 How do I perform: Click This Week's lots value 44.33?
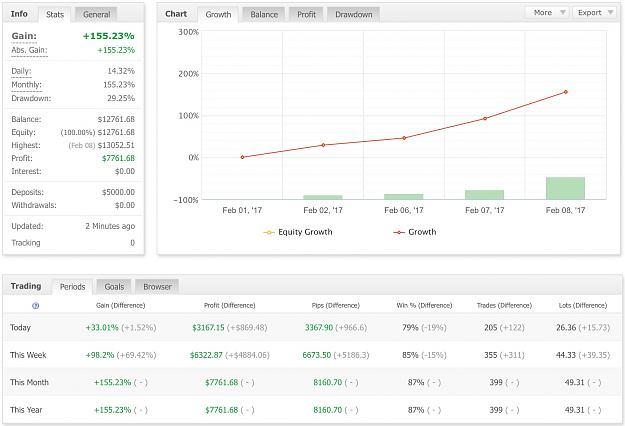point(566,355)
